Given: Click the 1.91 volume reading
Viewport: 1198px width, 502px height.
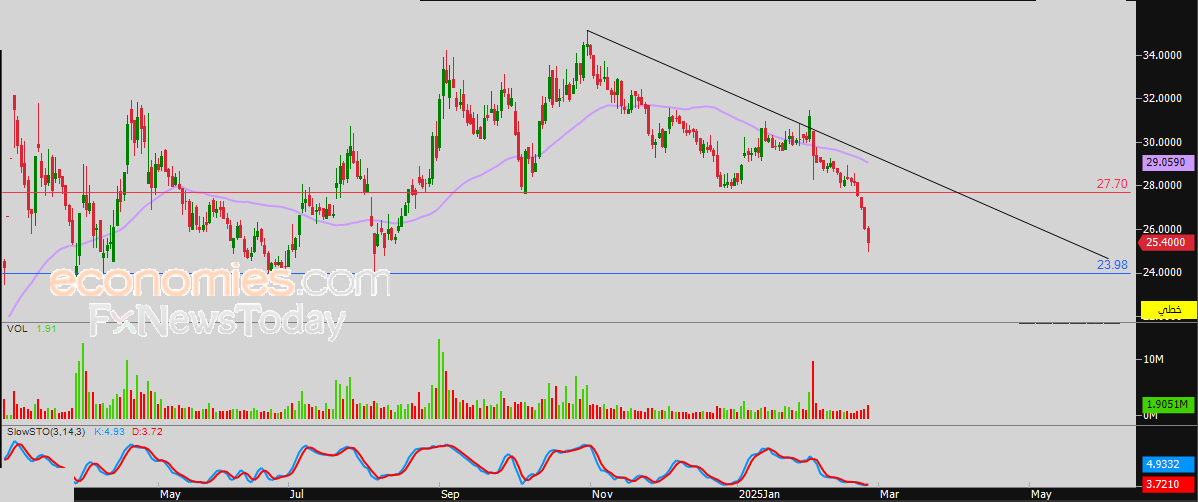Looking at the screenshot, I should pos(47,329).
